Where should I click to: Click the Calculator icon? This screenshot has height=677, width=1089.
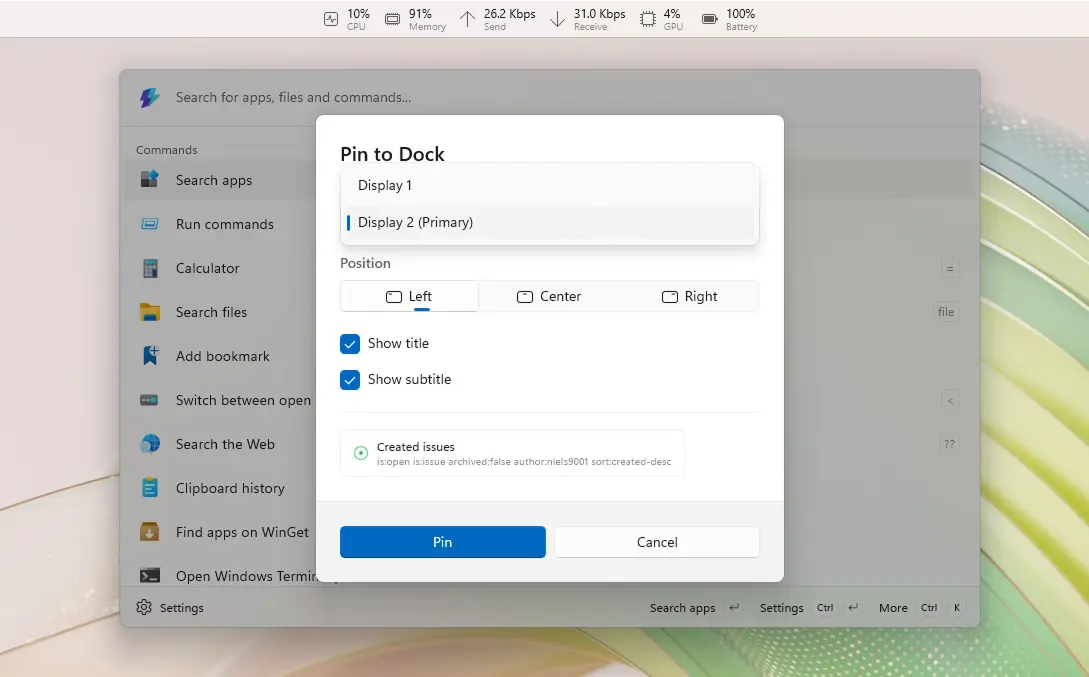pos(150,268)
